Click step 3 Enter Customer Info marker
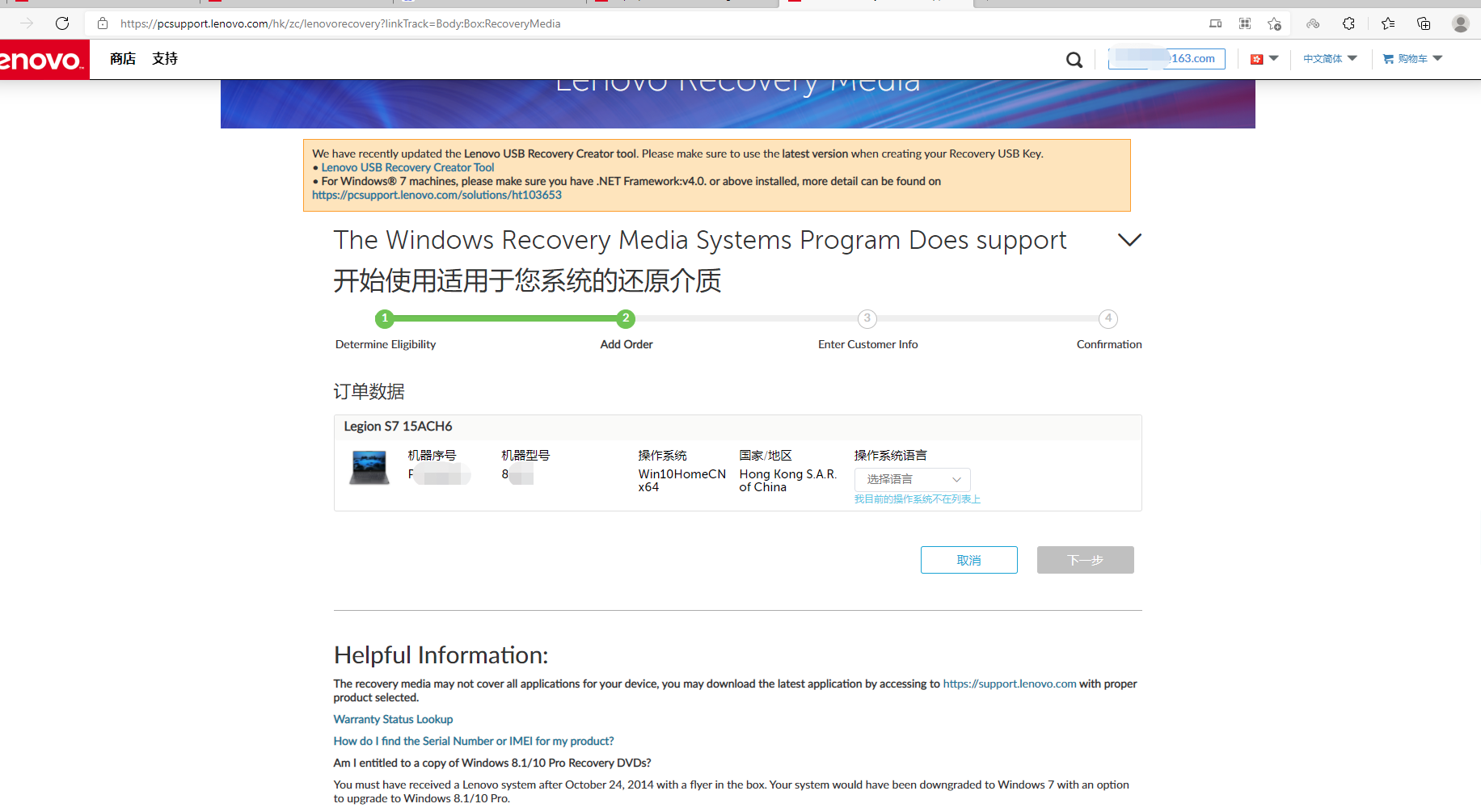1481x812 pixels. (x=867, y=318)
